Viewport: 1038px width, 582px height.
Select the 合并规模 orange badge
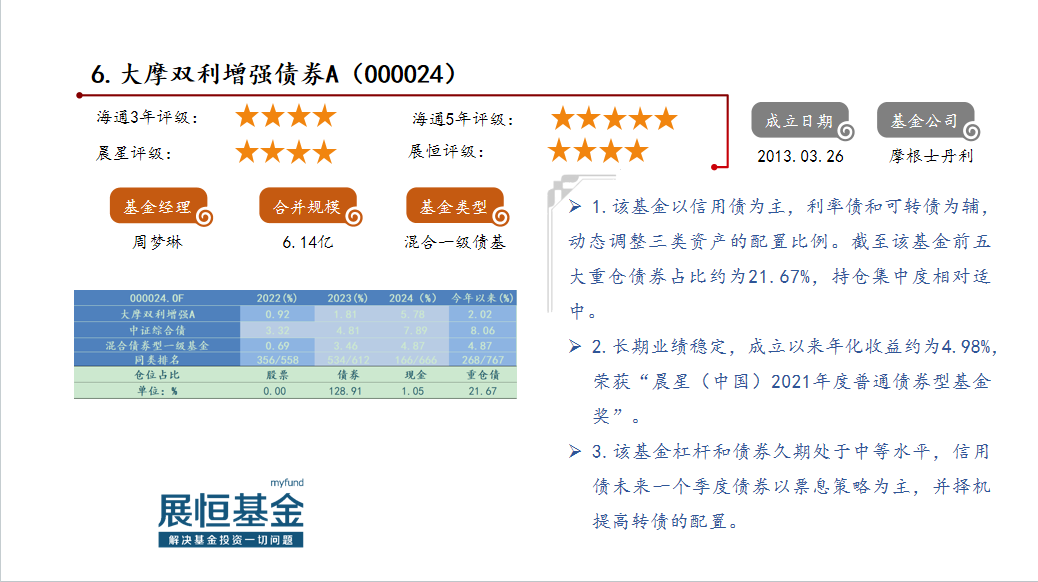pos(306,207)
